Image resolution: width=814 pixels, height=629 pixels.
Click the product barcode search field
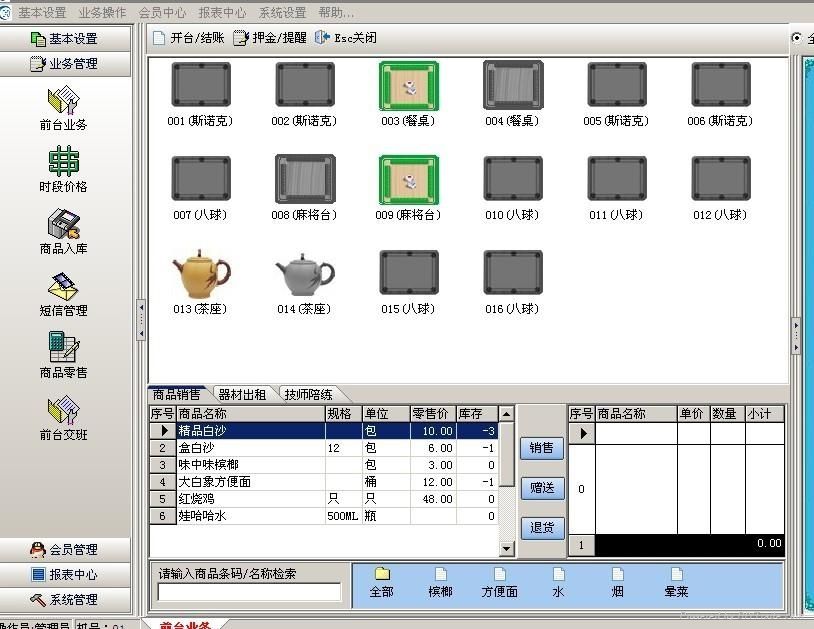click(249, 592)
